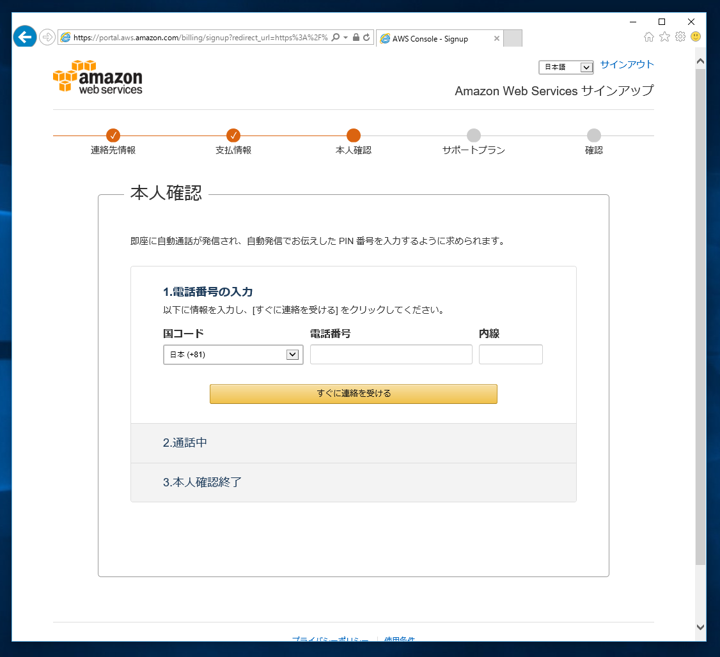Open the 国コード country dropdown
This screenshot has height=657, width=720.
click(233, 355)
